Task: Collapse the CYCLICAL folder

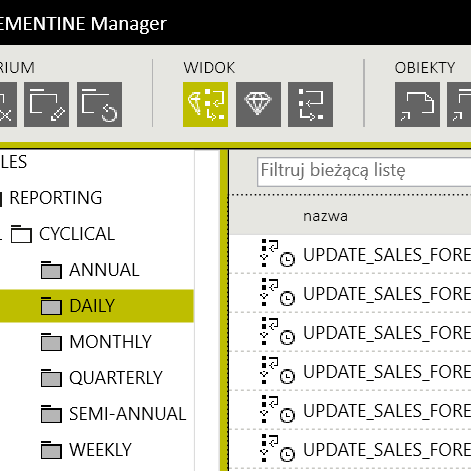Action: [1, 234]
